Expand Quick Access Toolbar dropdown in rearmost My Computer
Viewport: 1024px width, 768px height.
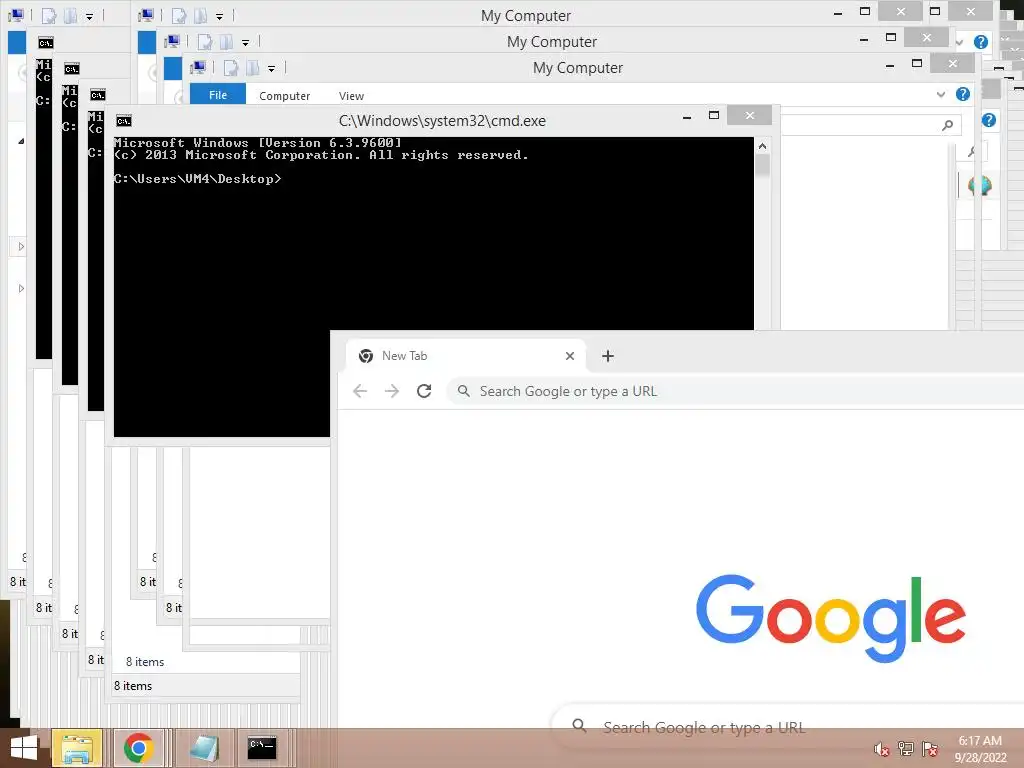point(219,16)
